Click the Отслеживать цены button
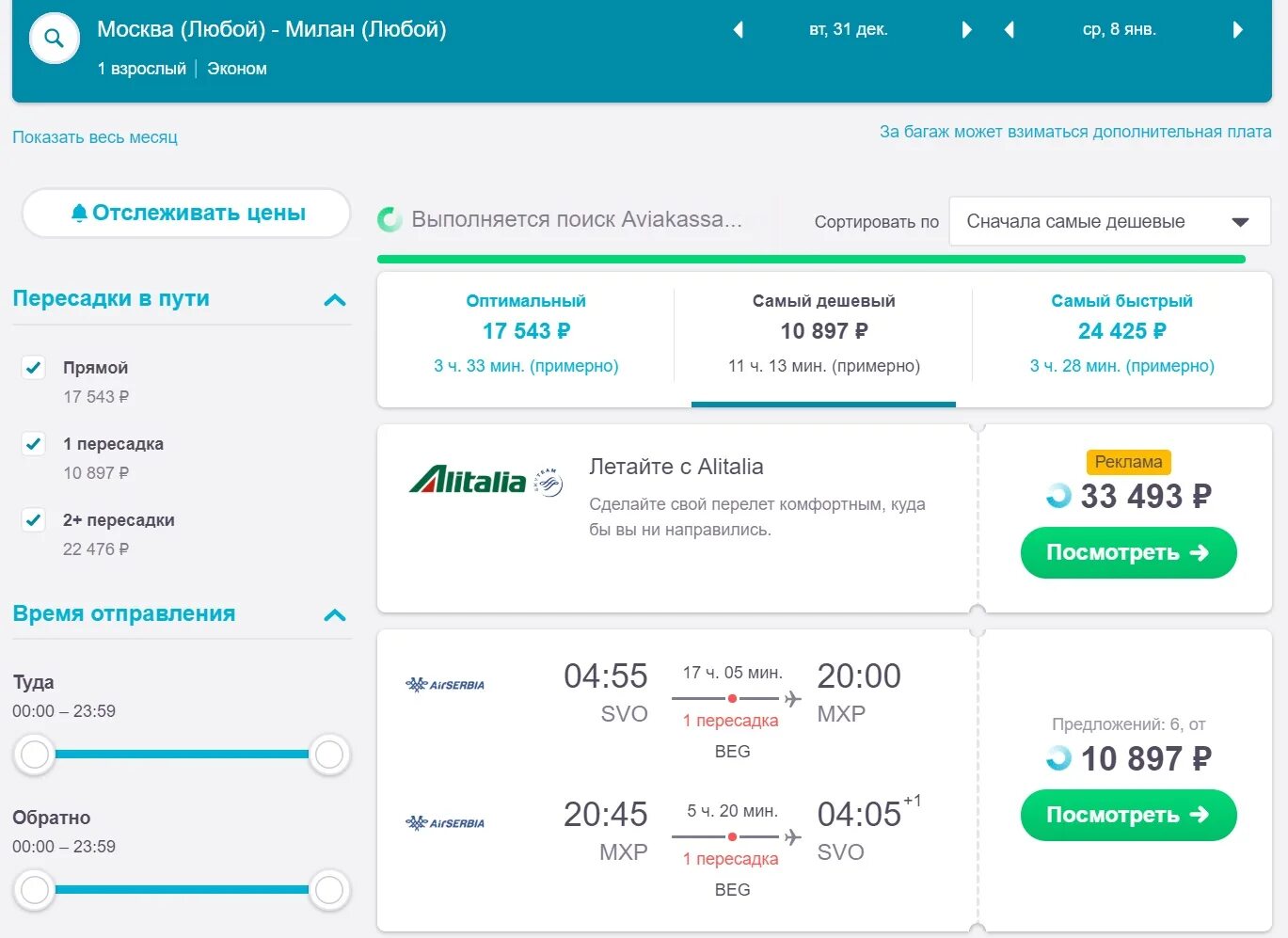The width and height of the screenshot is (1288, 938). [186, 214]
